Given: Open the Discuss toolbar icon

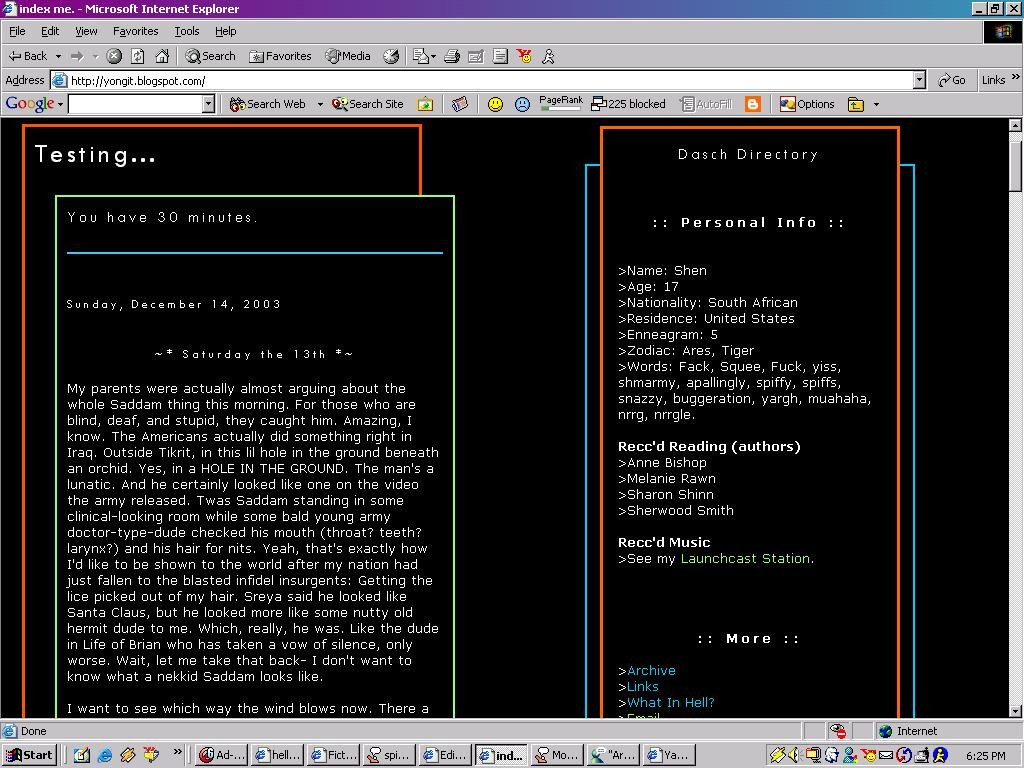Looking at the screenshot, I should [x=500, y=56].
